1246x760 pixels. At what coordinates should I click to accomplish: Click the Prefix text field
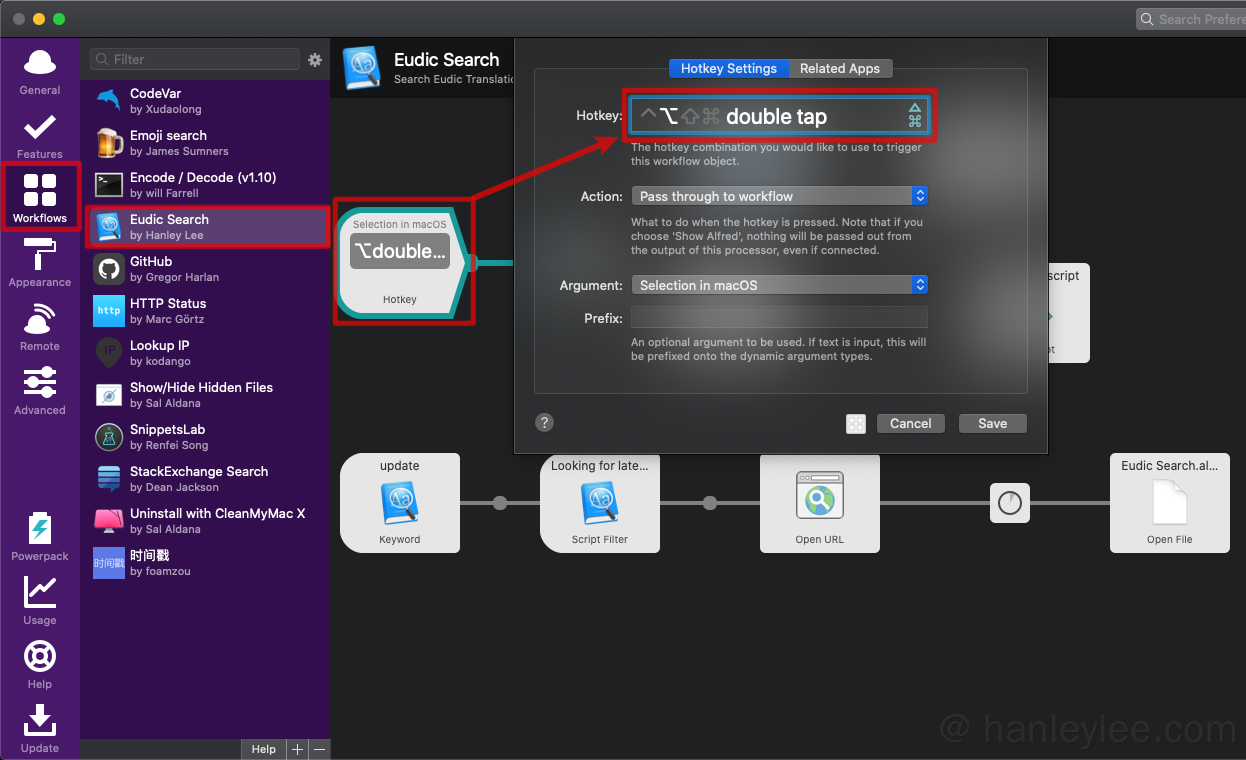(x=780, y=318)
